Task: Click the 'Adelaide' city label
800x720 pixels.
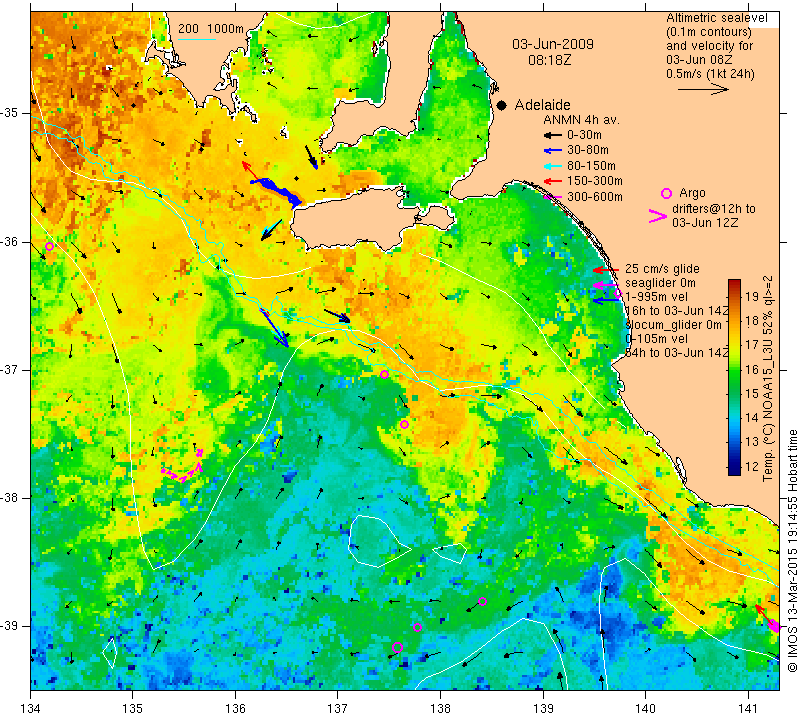Action: point(542,105)
